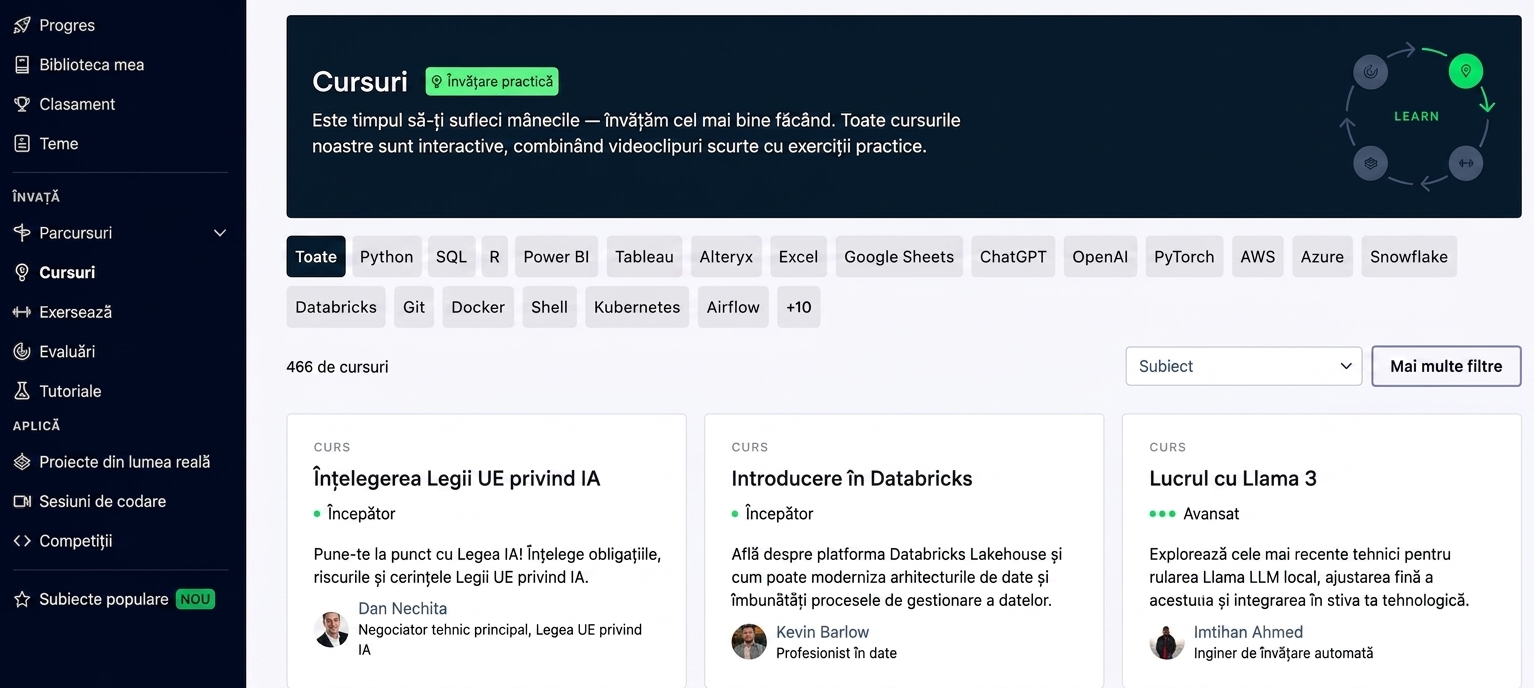Open the Subiect dropdown
The height and width of the screenshot is (688, 1534).
[1243, 366]
